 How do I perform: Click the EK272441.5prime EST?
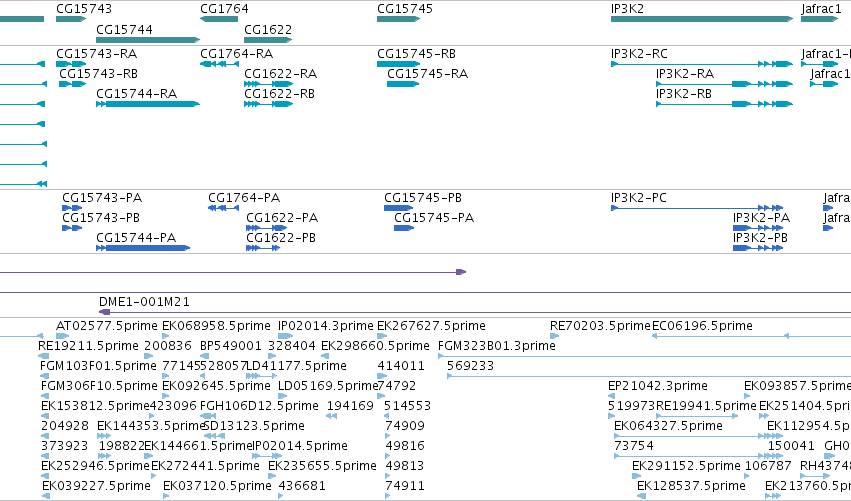tap(154, 476)
